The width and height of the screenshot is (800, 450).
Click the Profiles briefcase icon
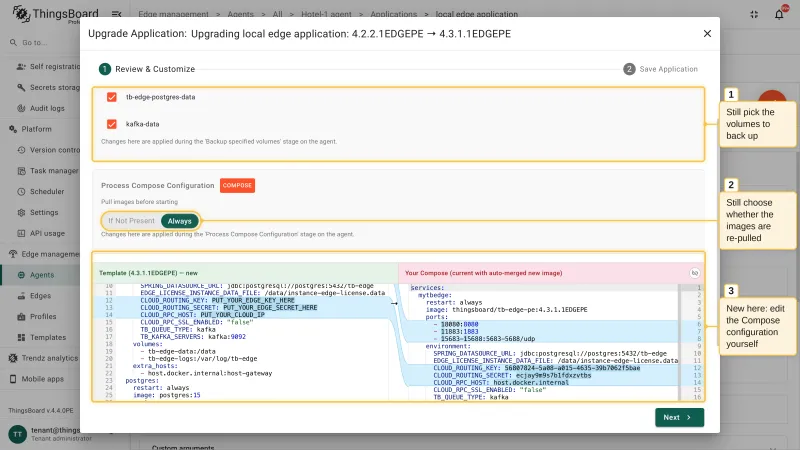[x=21, y=317]
